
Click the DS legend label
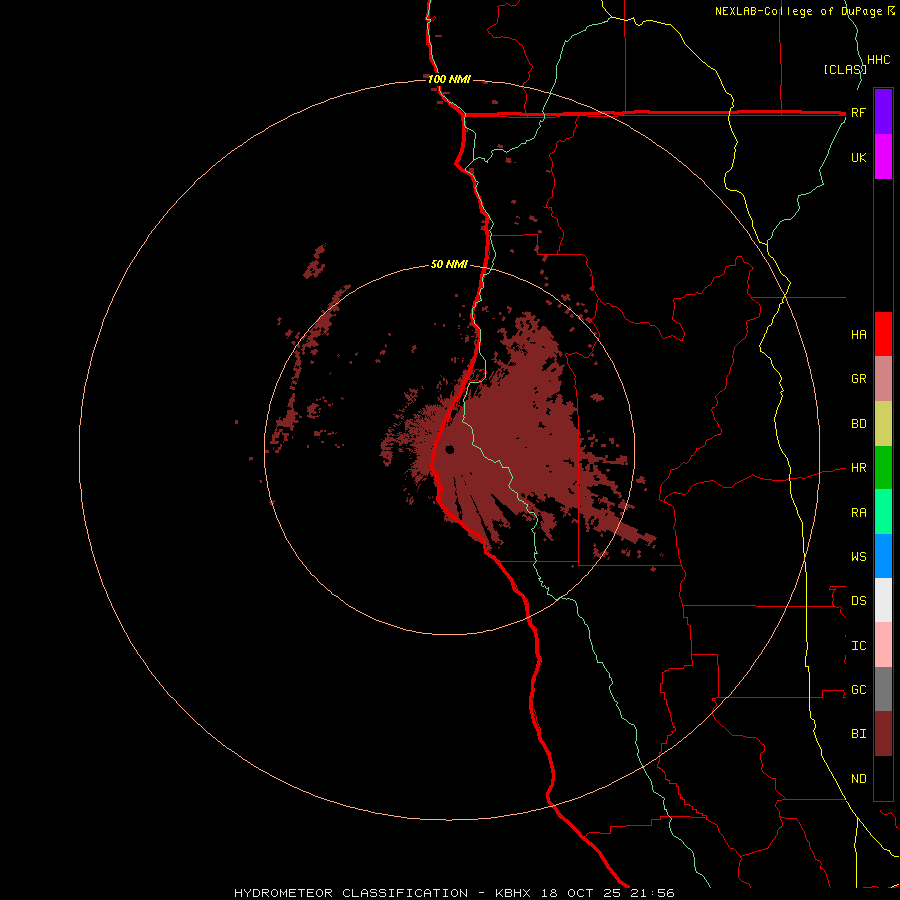point(858,601)
